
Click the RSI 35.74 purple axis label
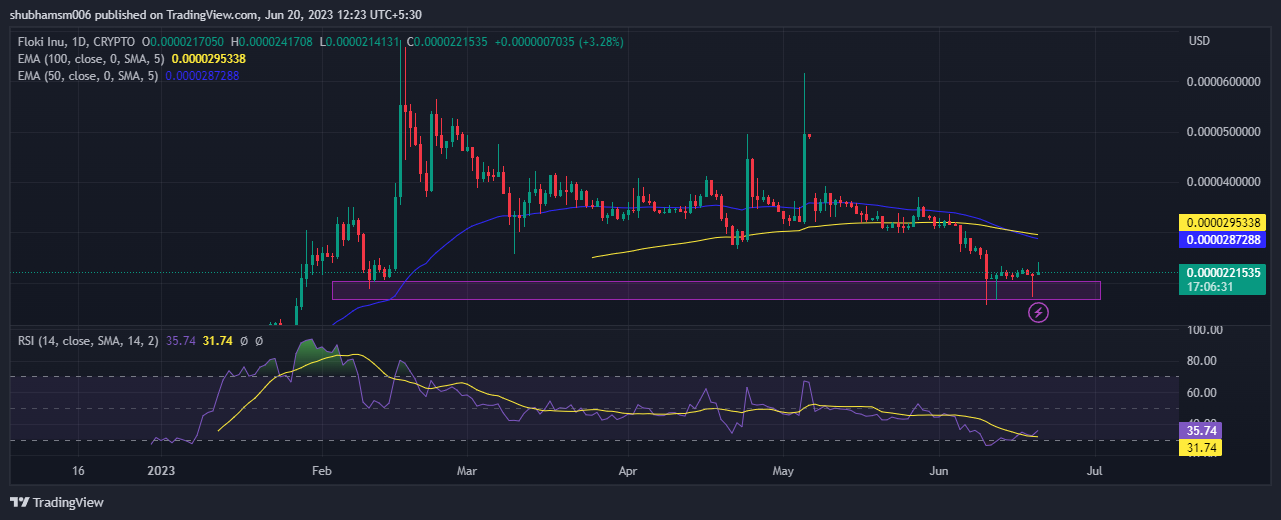coord(1202,430)
